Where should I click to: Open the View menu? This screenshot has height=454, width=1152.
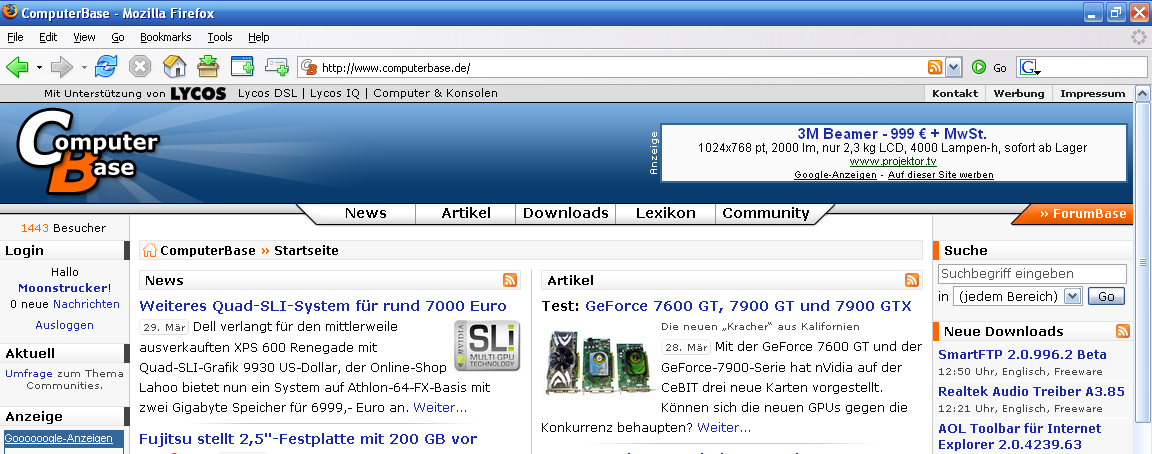click(84, 37)
